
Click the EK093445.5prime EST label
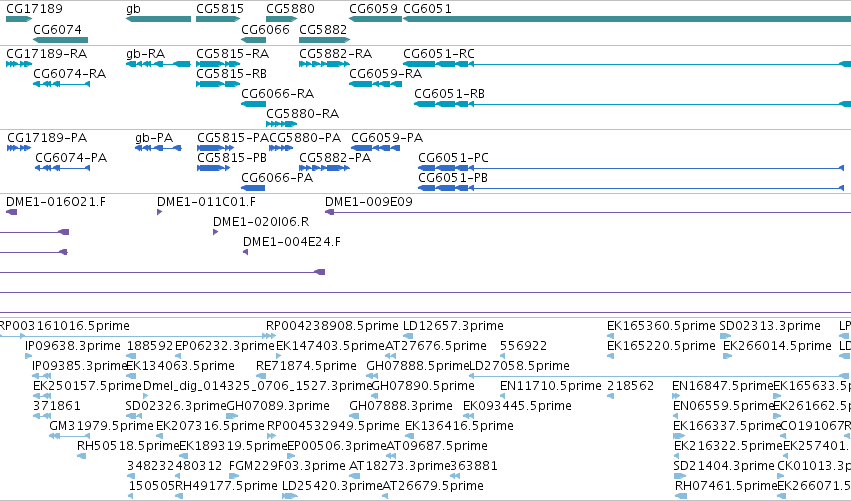coord(517,406)
